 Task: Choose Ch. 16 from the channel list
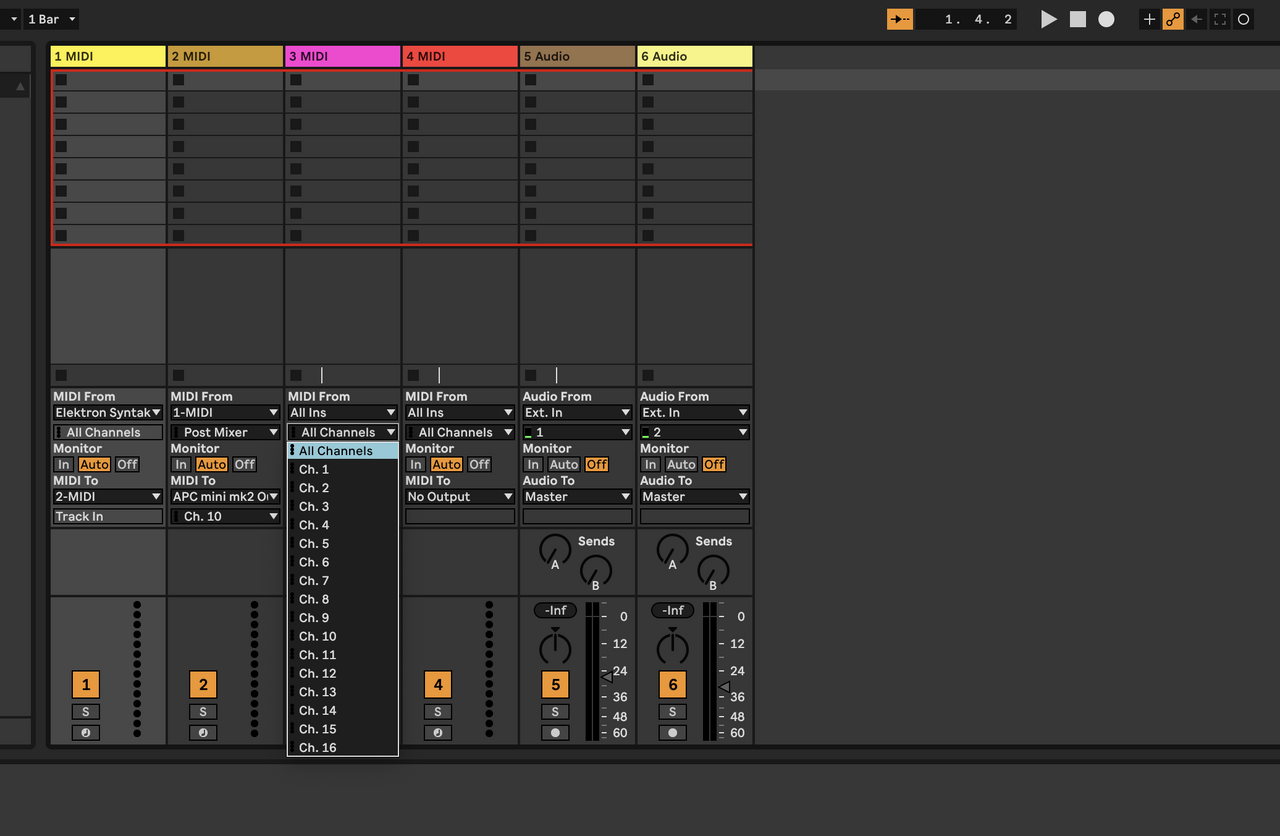pos(343,748)
